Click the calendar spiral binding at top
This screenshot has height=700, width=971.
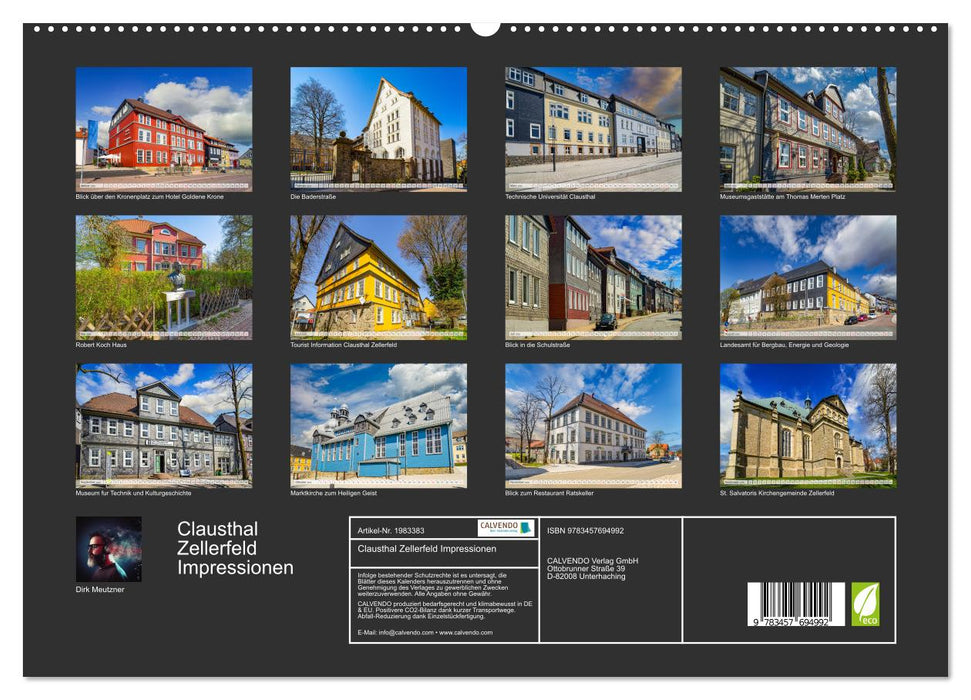pos(485,27)
